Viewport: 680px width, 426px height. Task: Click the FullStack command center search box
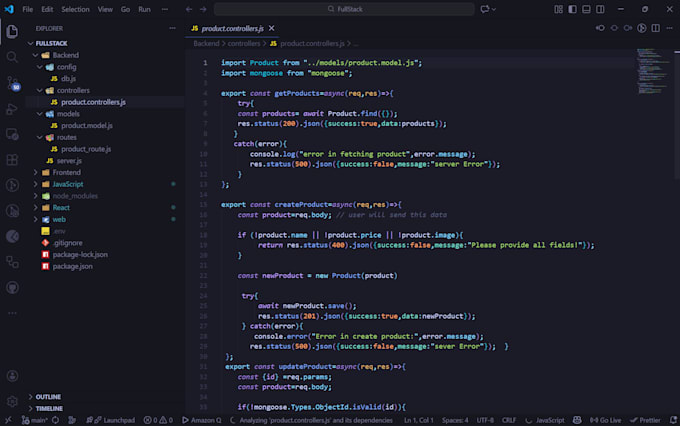coord(344,9)
